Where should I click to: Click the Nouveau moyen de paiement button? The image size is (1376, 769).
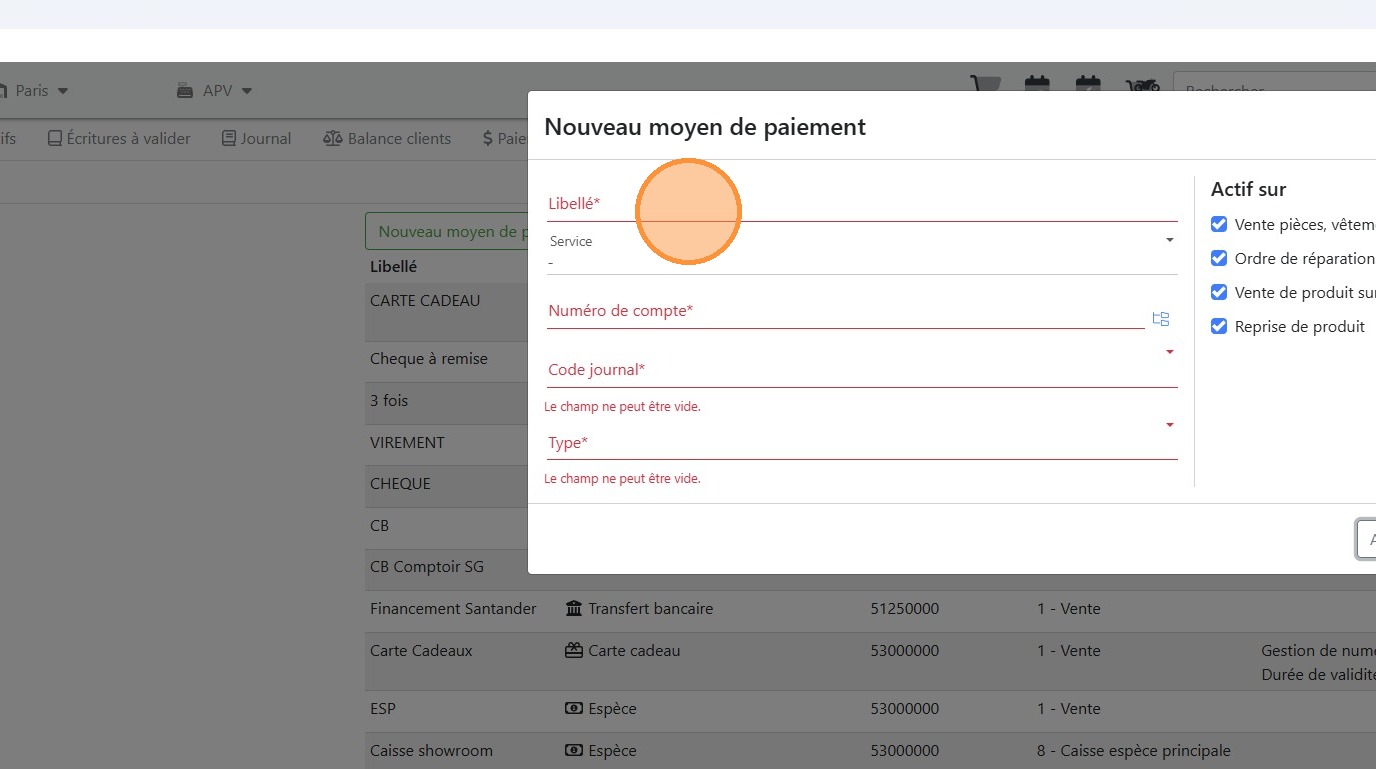(x=447, y=232)
